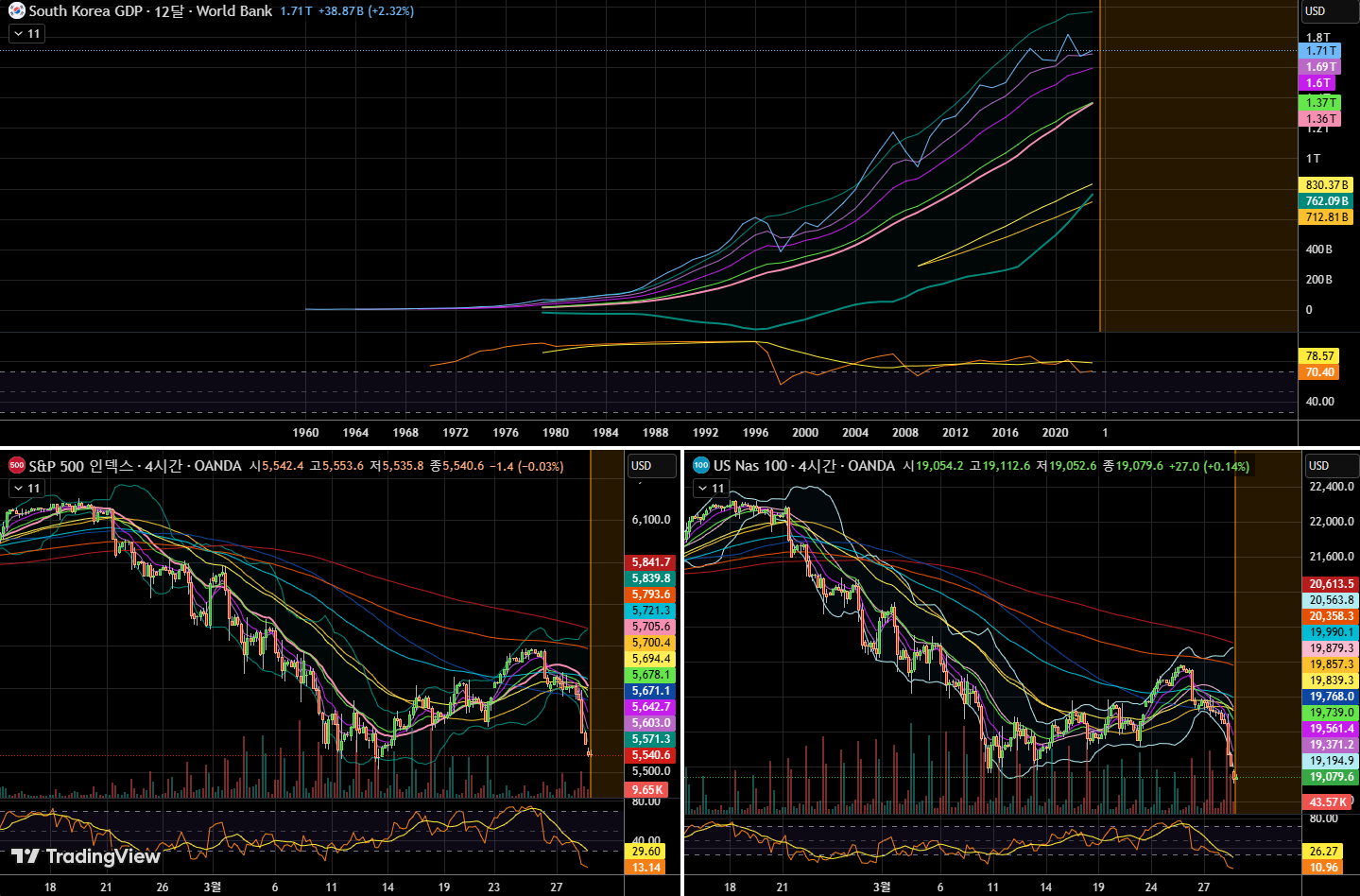
Task: Open the USD currency selector on the Nas 100 chart
Action: (x=1332, y=465)
